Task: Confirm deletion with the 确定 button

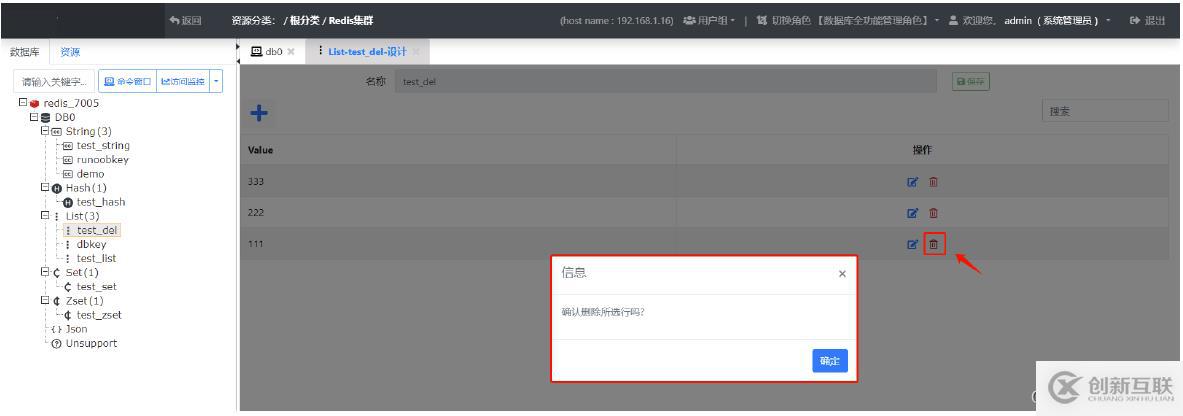Action: pyautogui.click(x=830, y=361)
